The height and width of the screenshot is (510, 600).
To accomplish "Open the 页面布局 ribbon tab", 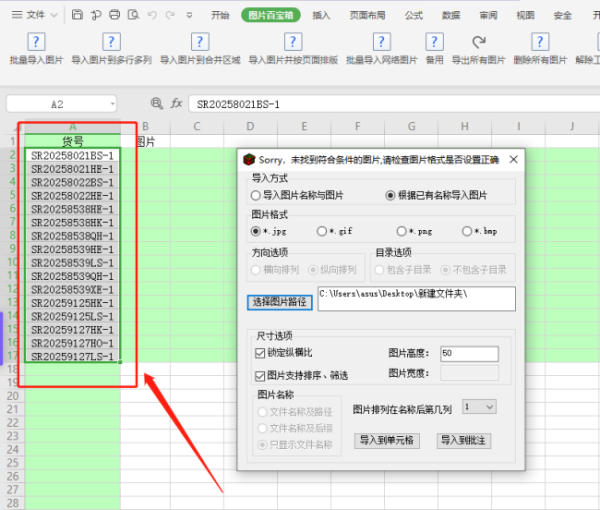I will tap(368, 15).
